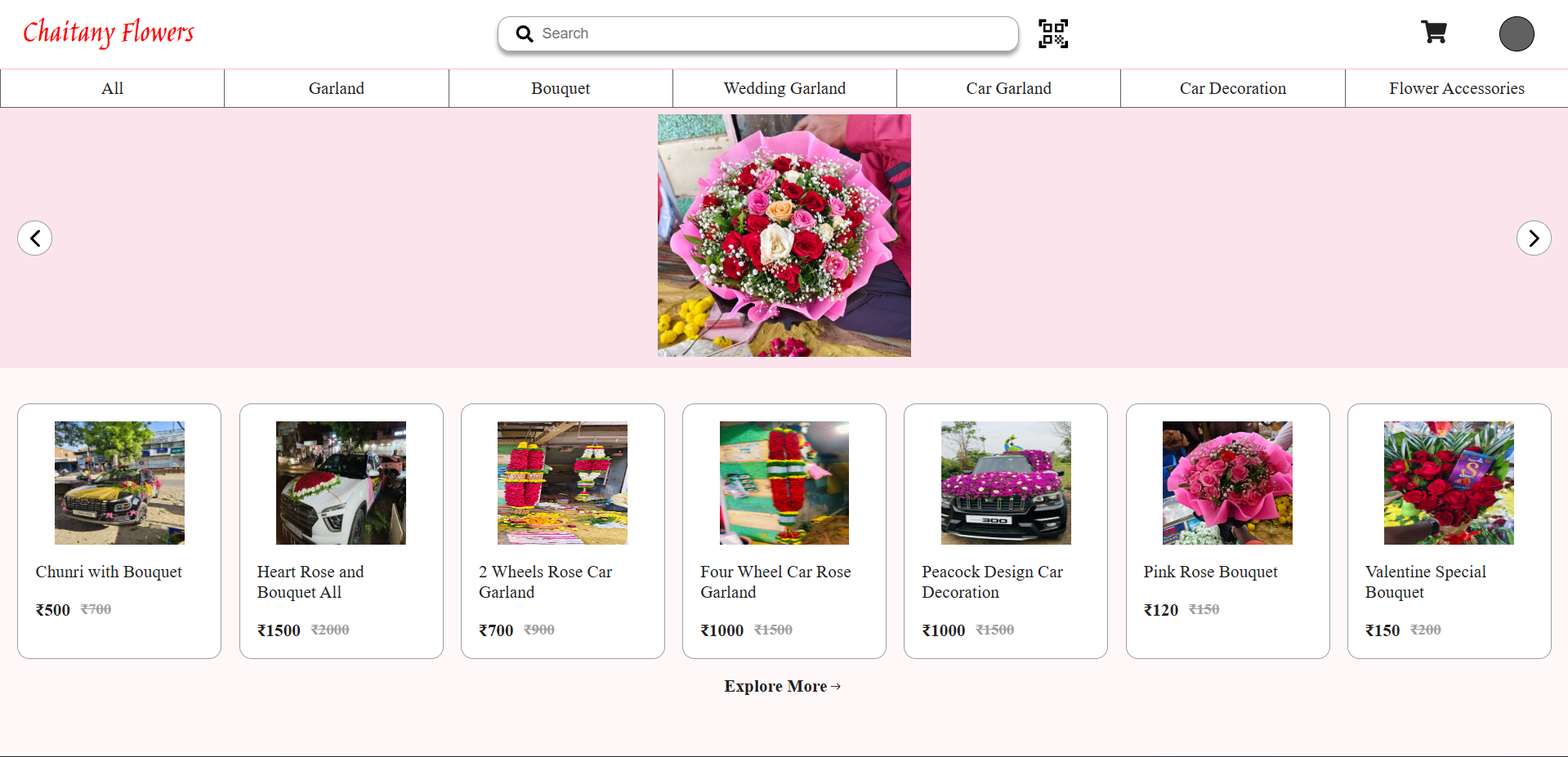
Task: Go to previous carousel slide
Action: coord(34,238)
